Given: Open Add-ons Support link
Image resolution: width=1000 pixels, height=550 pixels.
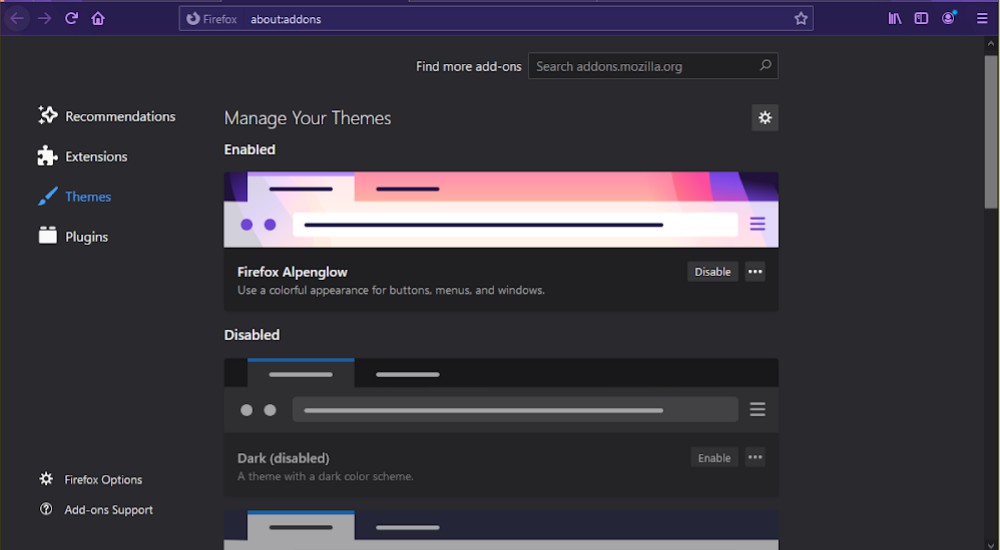Looking at the screenshot, I should (108, 510).
